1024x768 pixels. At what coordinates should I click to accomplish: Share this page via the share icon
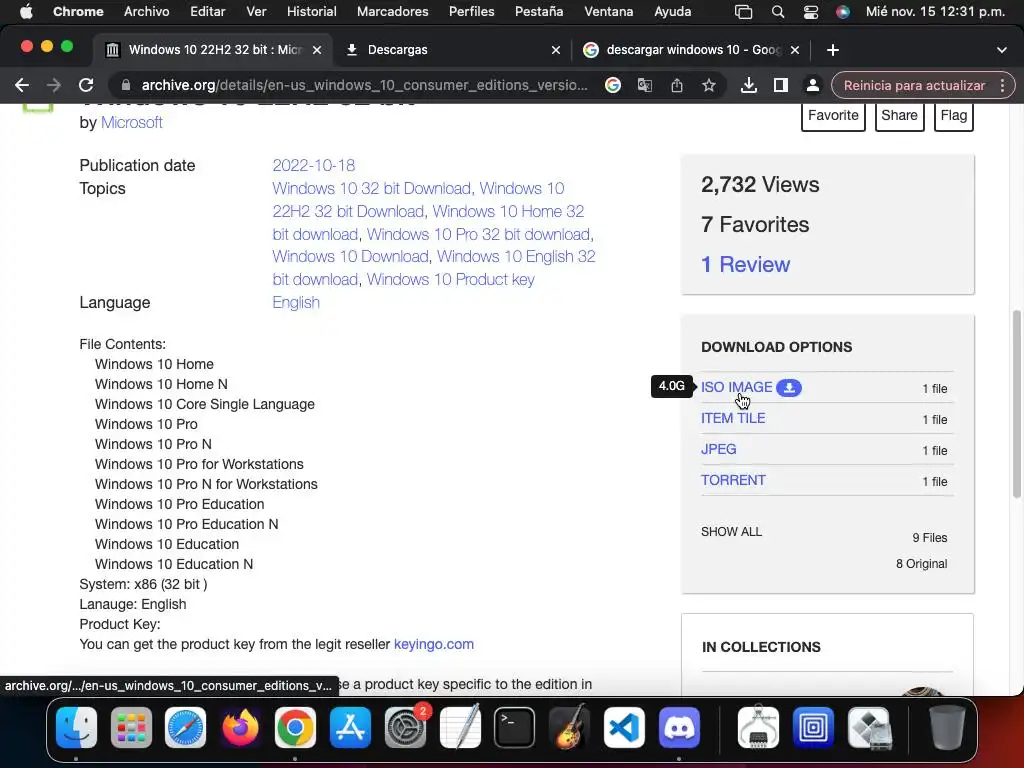coord(677,85)
